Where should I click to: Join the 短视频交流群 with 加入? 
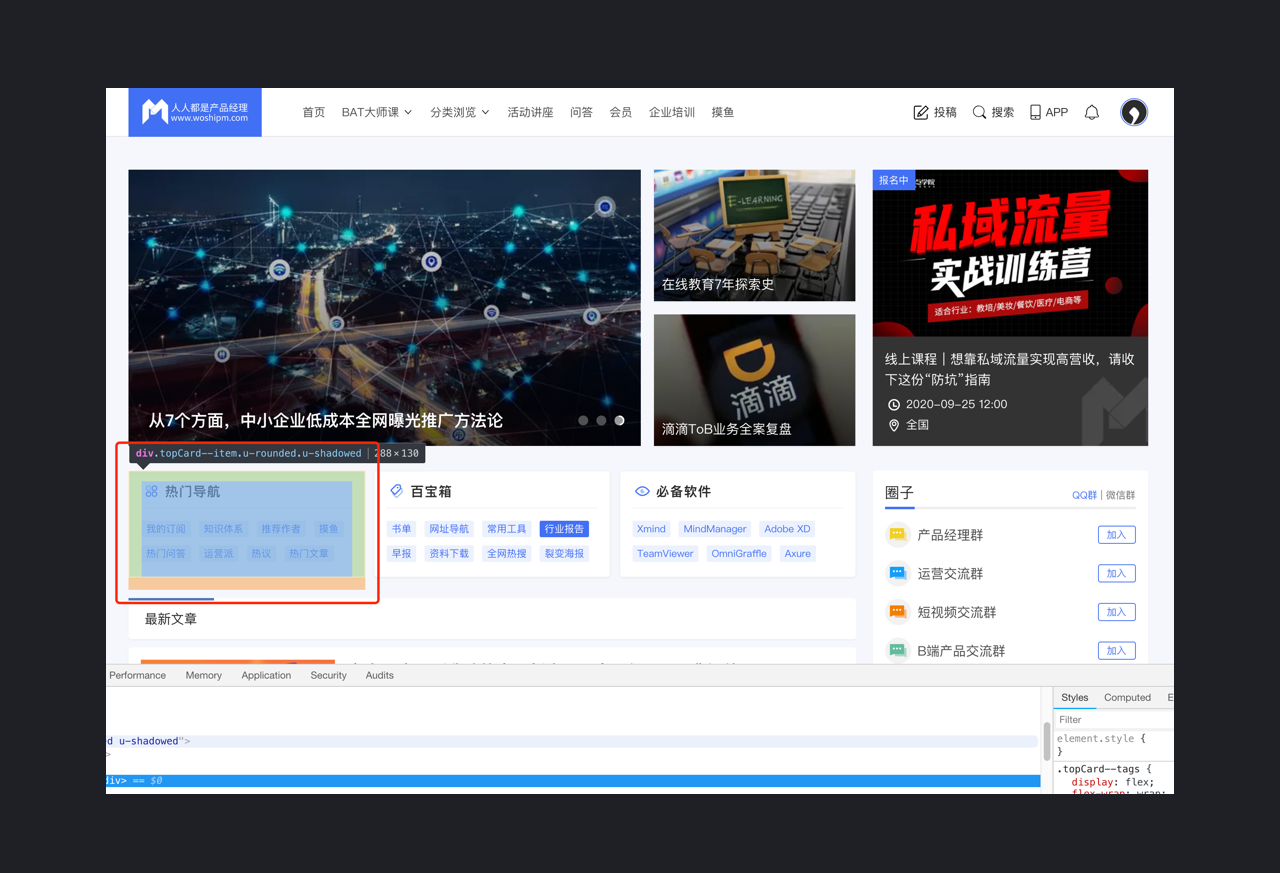(x=1116, y=612)
